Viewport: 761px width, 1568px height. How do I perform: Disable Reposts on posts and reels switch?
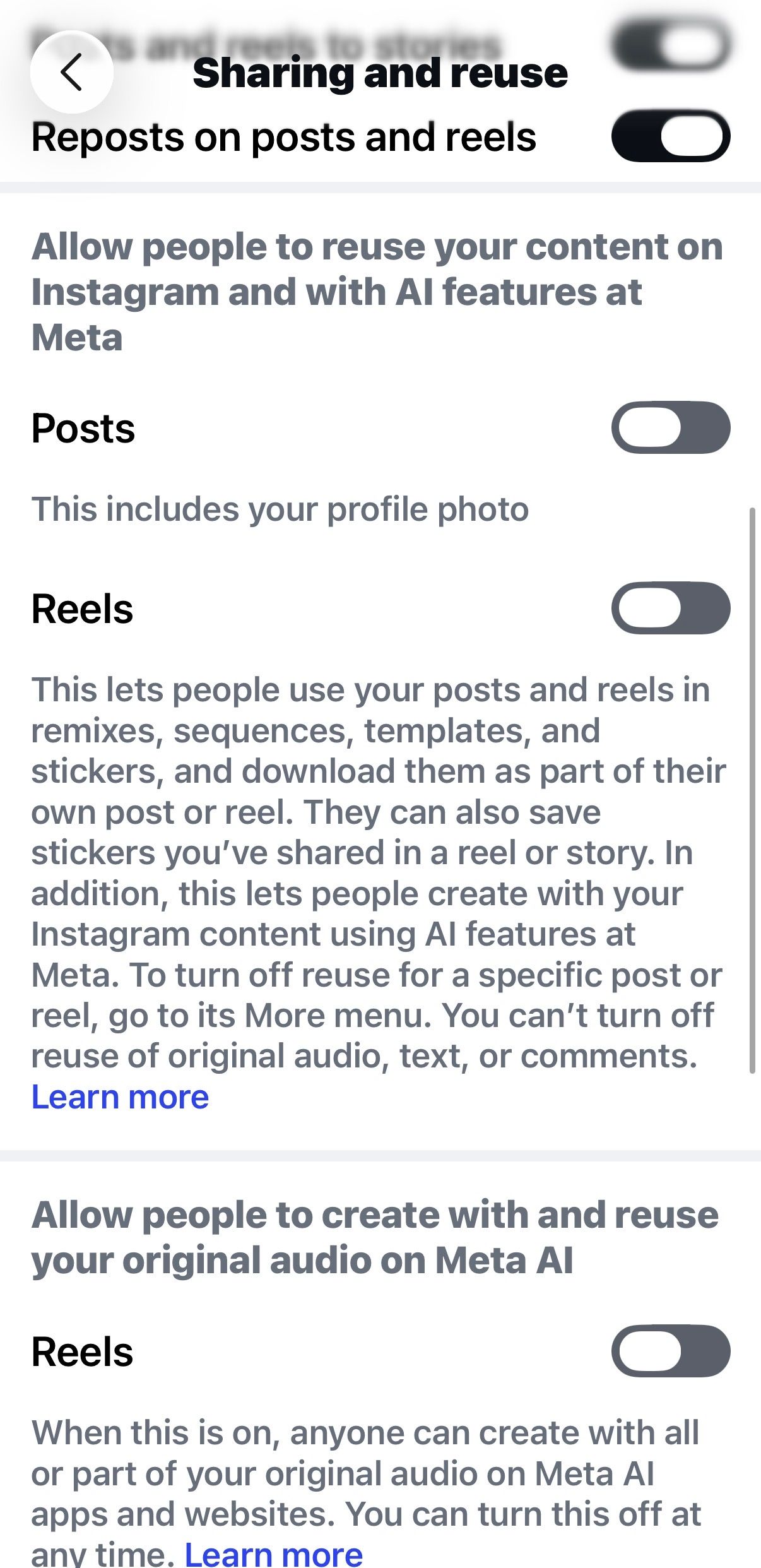tap(671, 136)
